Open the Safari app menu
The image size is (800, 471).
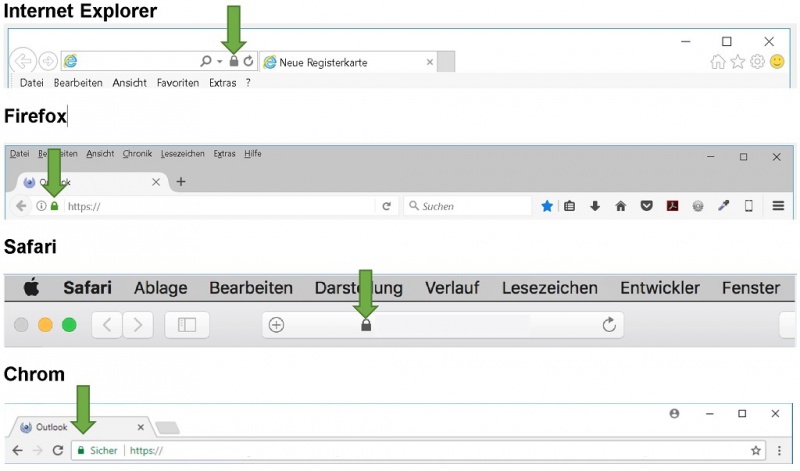[x=87, y=288]
